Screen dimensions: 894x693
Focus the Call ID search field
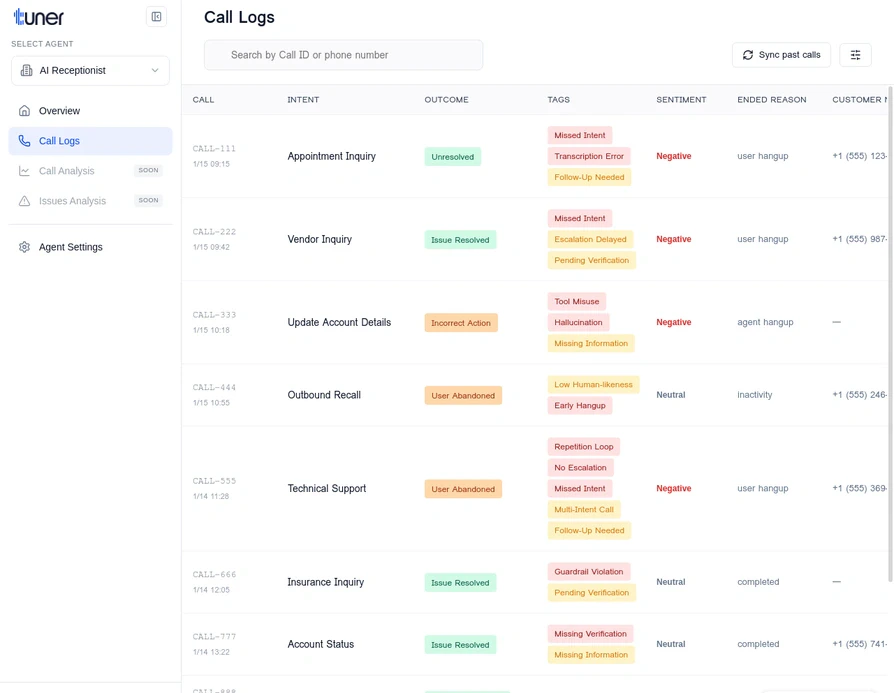pos(343,55)
